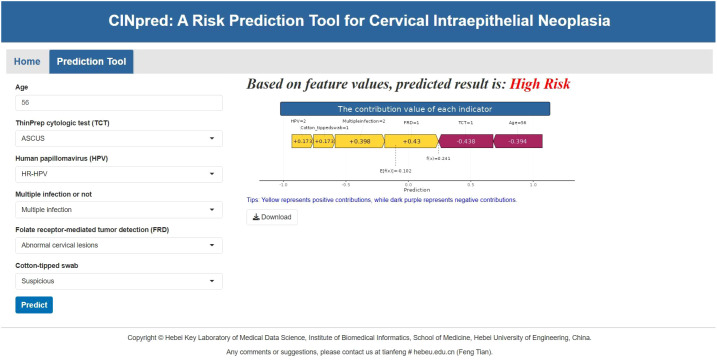Click the Prediction axis label on the chart
The image size is (717, 360).
[417, 190]
